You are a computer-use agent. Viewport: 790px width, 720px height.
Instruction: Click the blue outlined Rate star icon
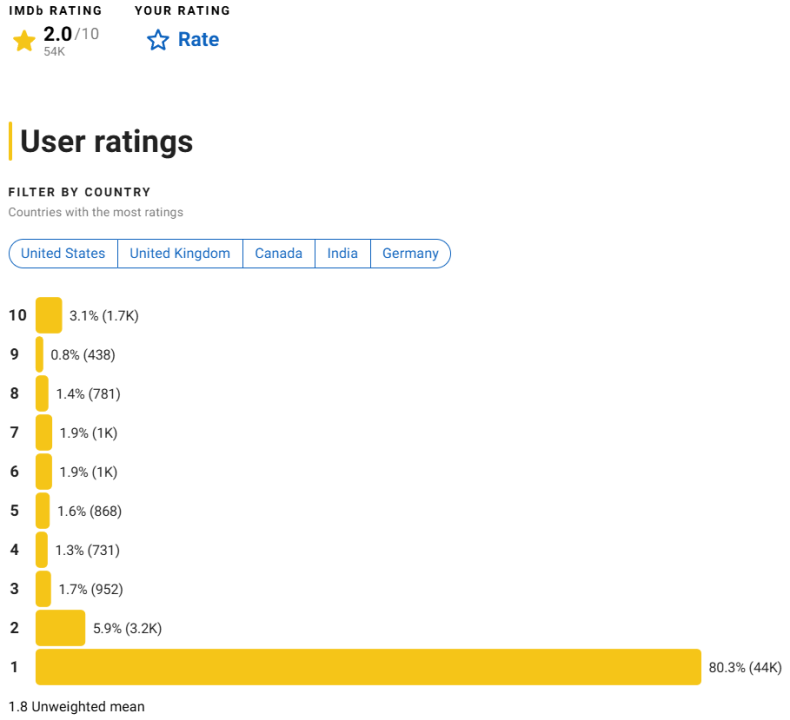pos(158,40)
